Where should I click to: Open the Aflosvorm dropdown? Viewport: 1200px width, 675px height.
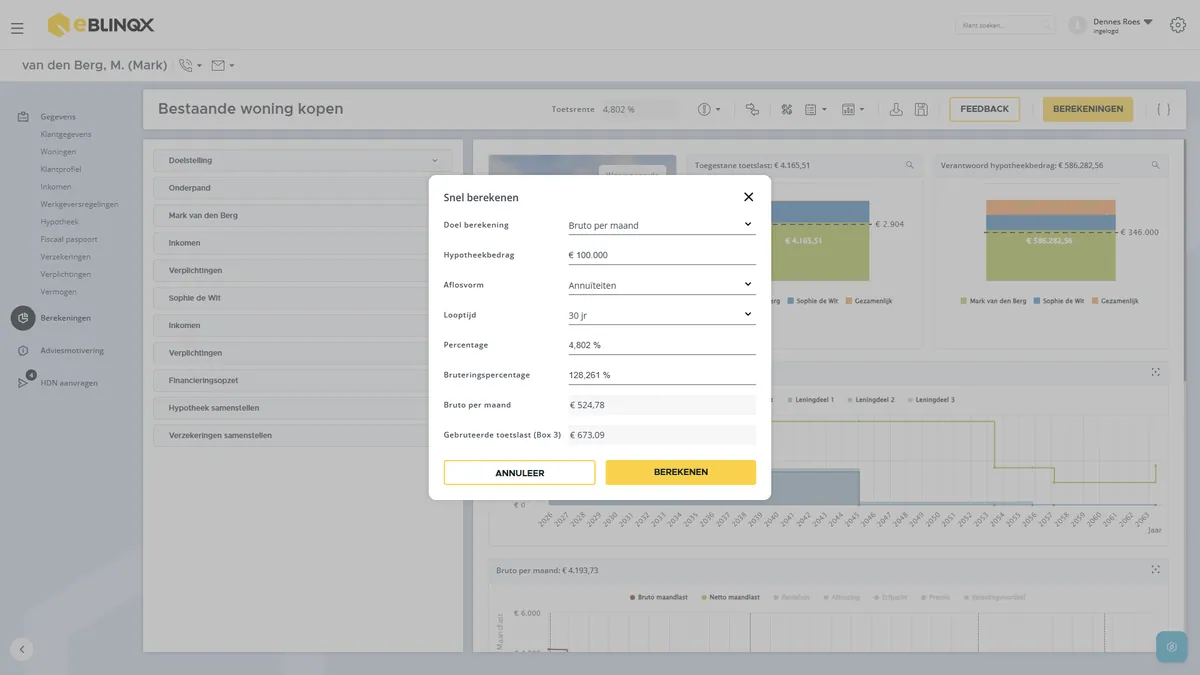coord(662,285)
